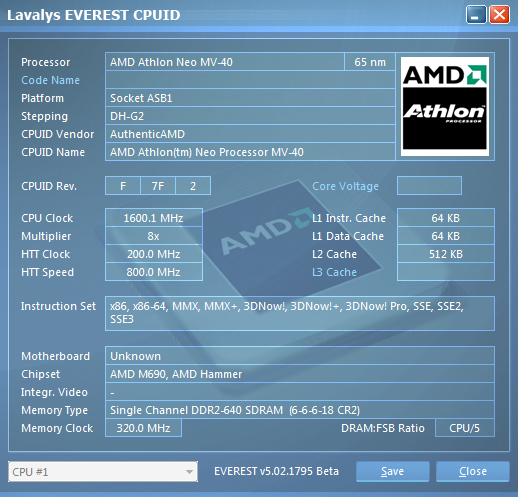Image resolution: width=518 pixels, height=497 pixels.
Task: Click the DRAM:FSB Ratio CPU/5 box
Action: (x=465, y=428)
